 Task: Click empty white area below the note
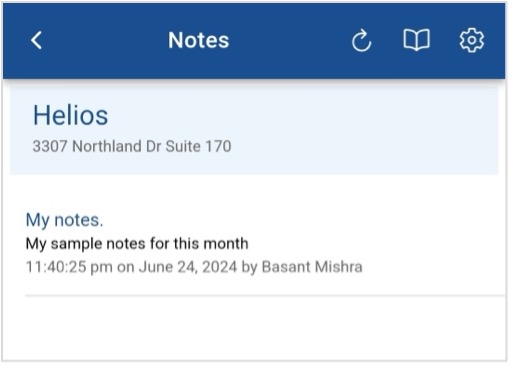pos(253,328)
